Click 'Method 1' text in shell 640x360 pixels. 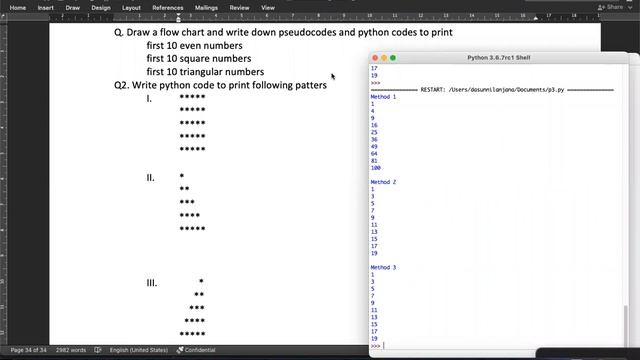(383, 97)
